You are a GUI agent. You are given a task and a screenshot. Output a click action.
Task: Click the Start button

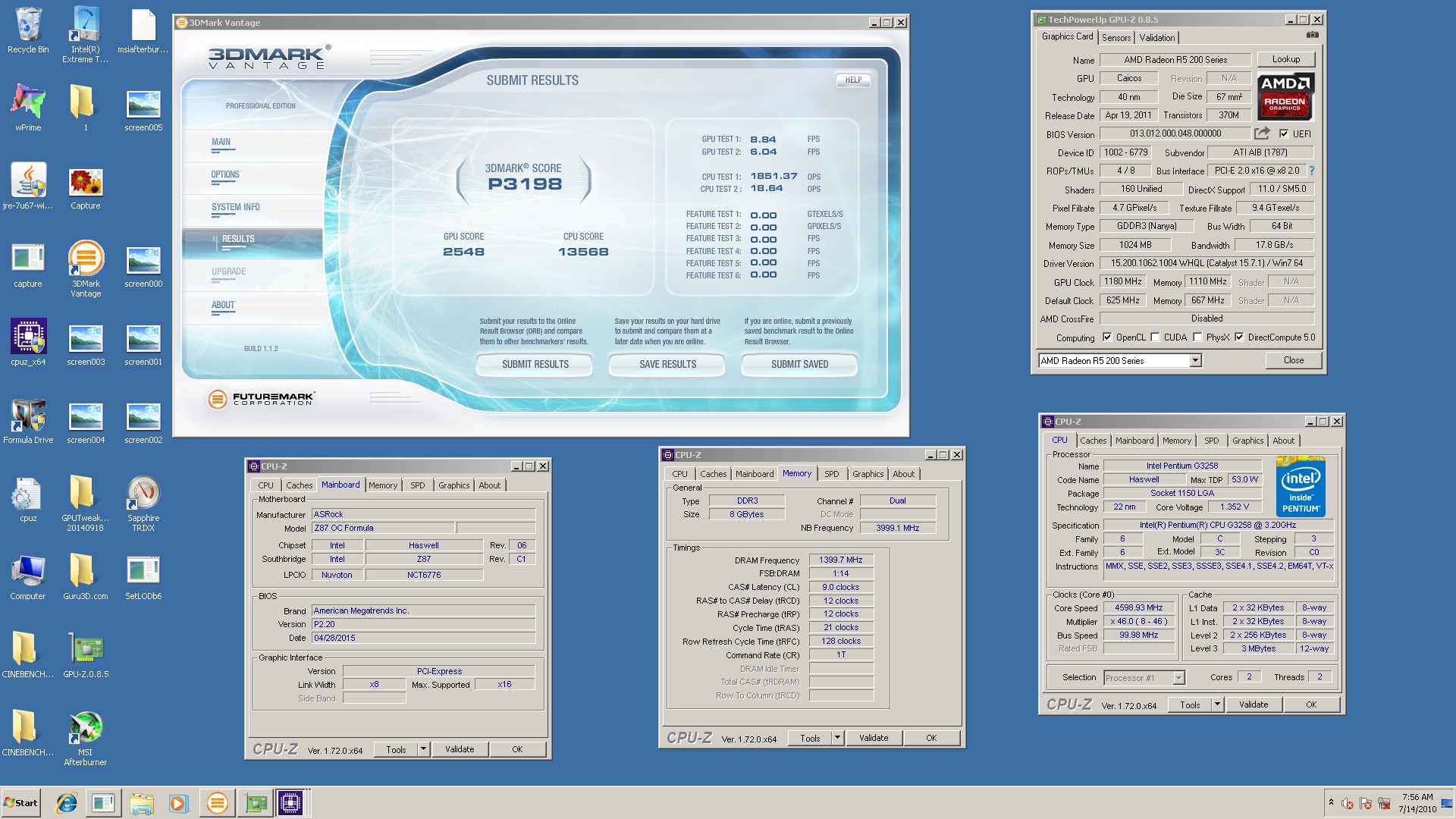20,803
